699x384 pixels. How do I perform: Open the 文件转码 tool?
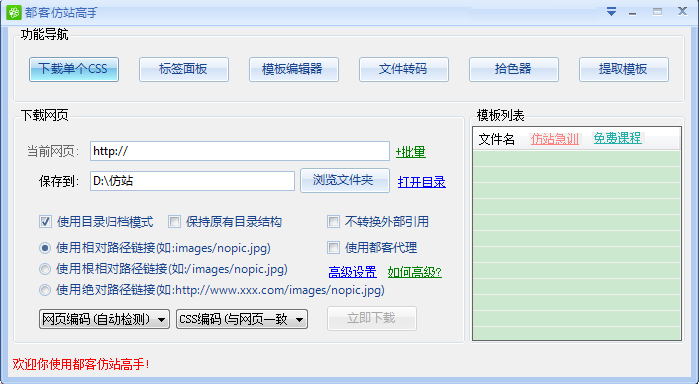(x=404, y=69)
